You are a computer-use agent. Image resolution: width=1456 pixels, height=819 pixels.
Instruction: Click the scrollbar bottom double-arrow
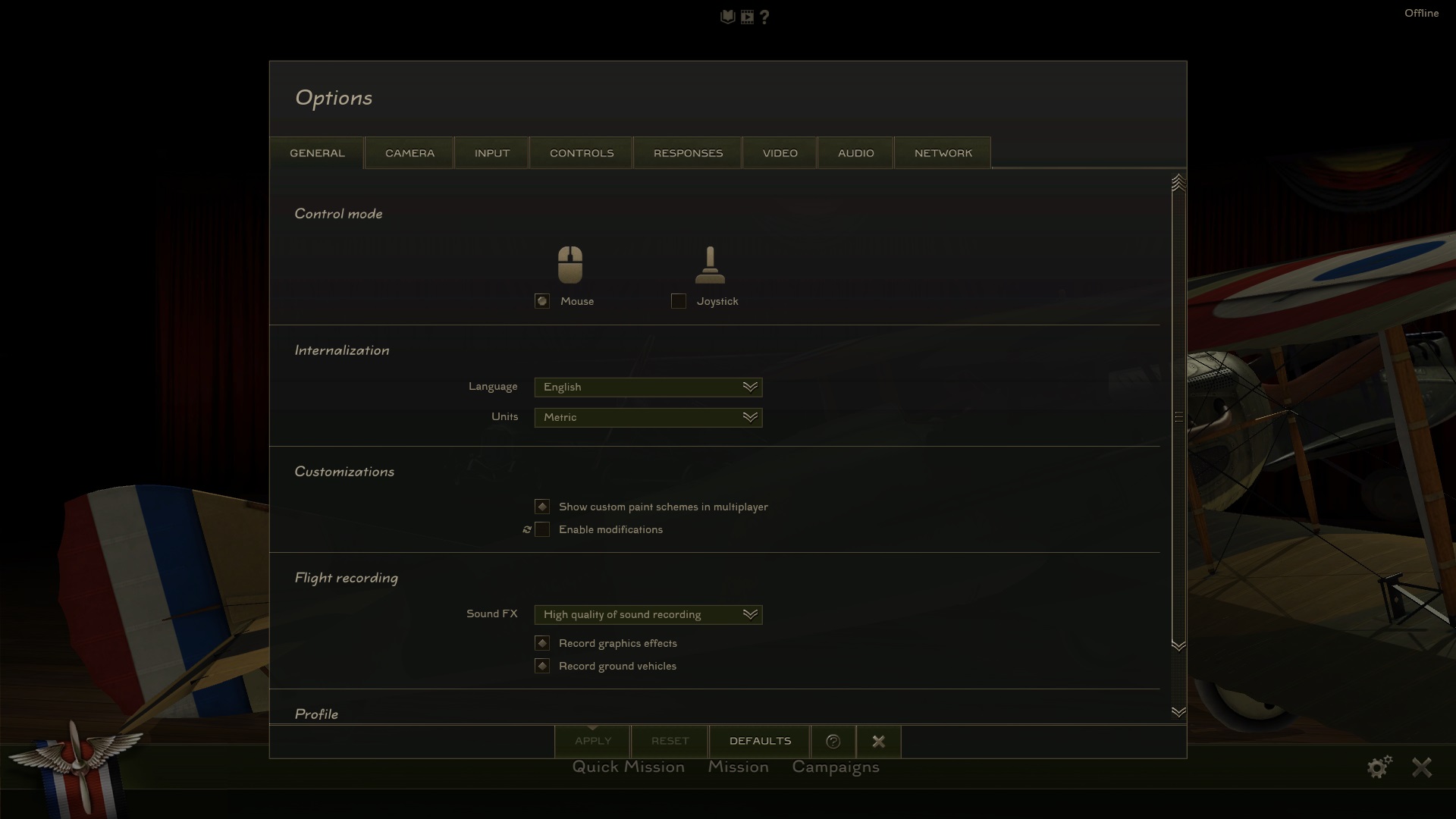1178,711
